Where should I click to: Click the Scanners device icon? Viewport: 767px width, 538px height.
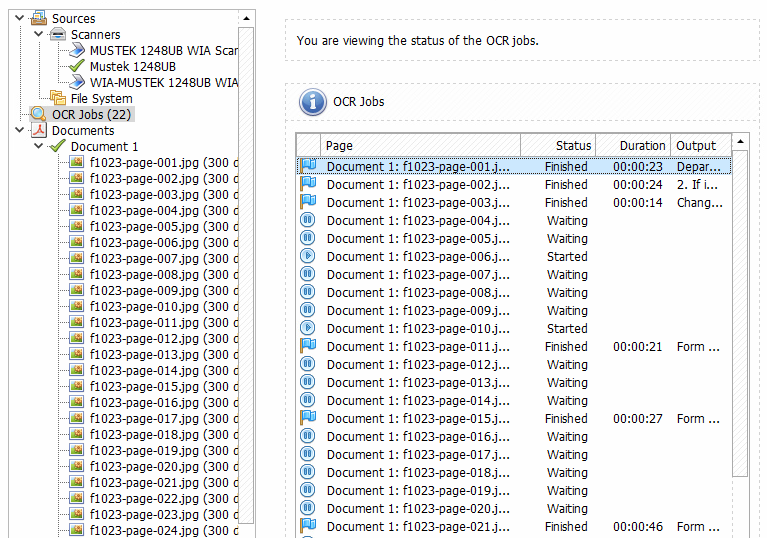(x=58, y=34)
